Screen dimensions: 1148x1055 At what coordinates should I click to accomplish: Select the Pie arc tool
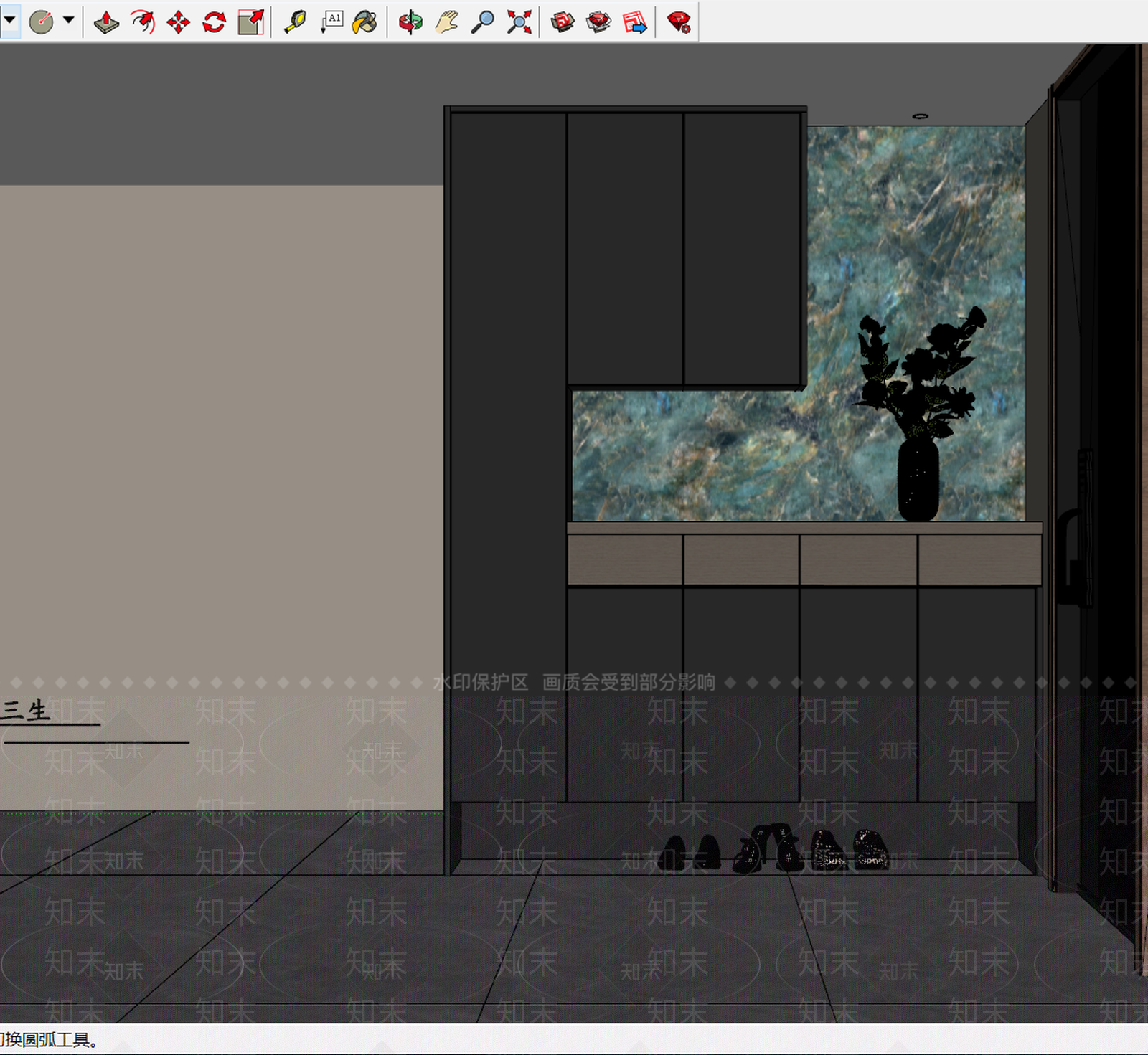(42, 22)
